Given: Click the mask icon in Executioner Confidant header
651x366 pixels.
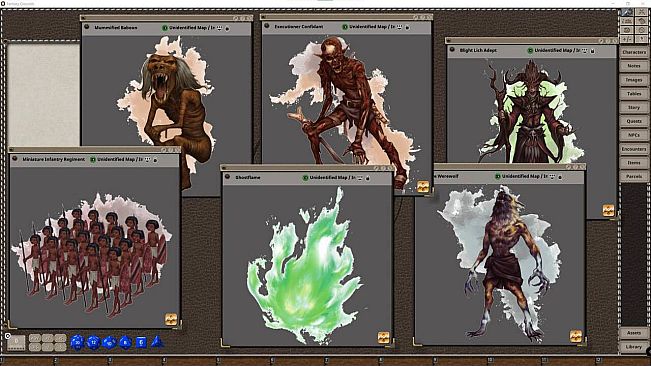Looking at the screenshot, I should click(400, 27).
